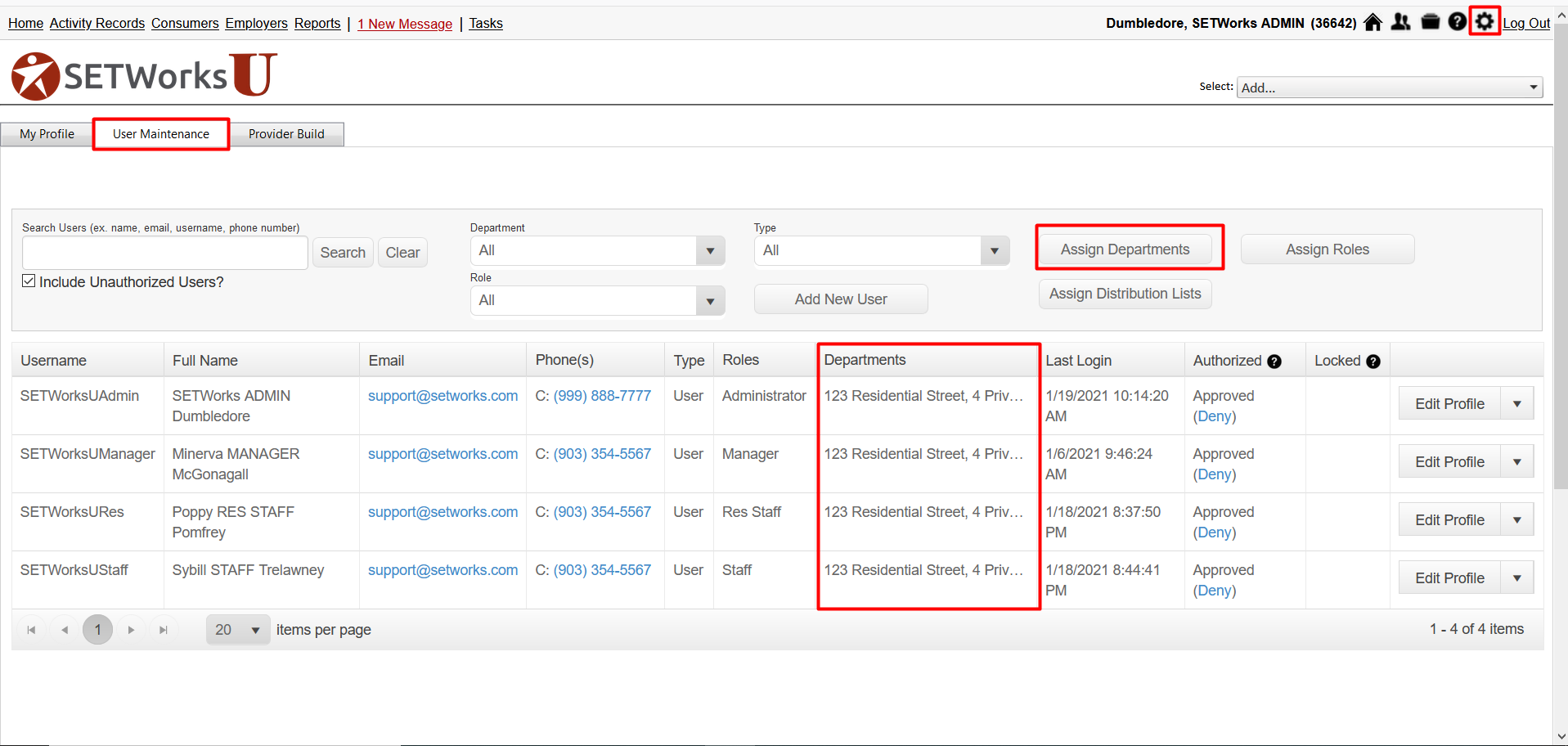The height and width of the screenshot is (746, 1568).
Task: Open the Employers menu
Action: [257, 24]
